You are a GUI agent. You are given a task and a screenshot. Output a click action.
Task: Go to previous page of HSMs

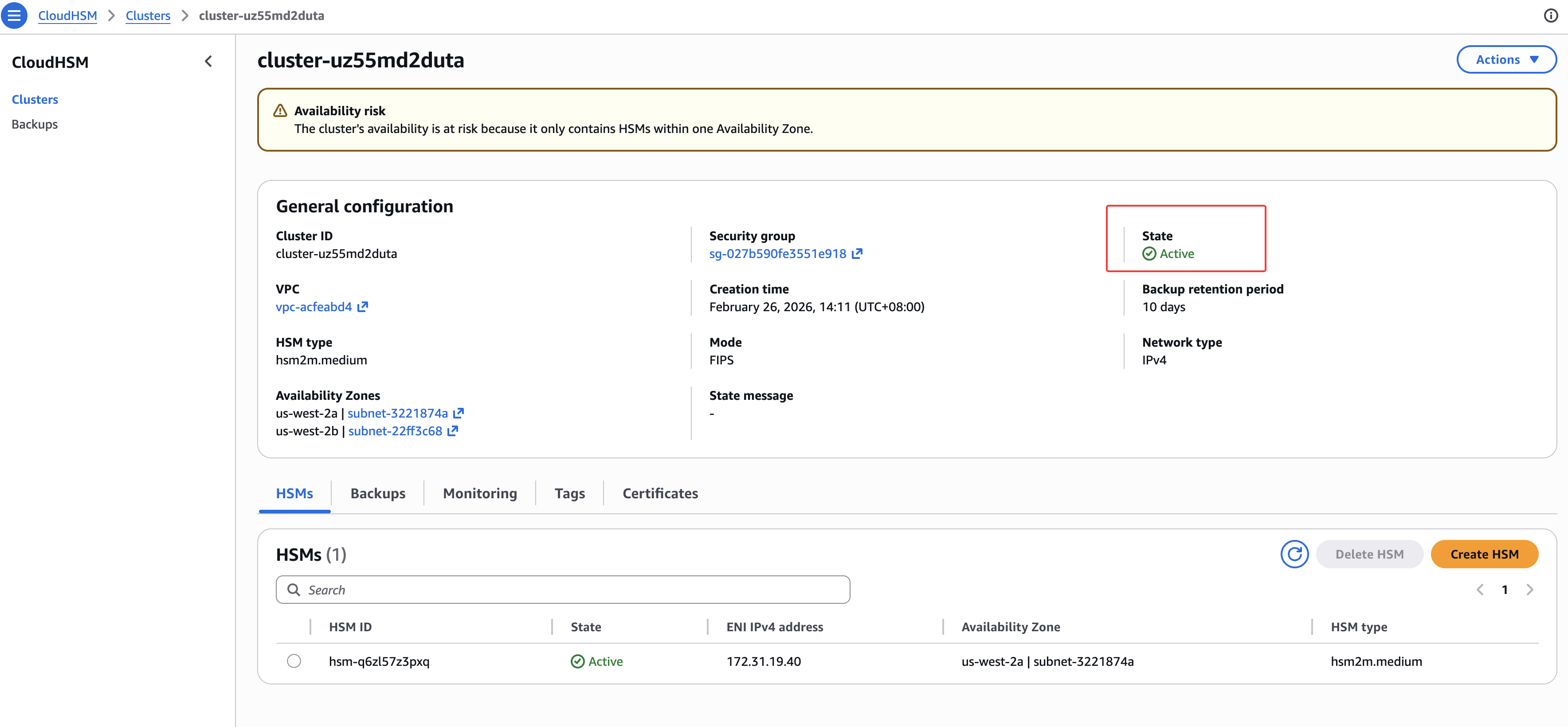(x=1480, y=590)
